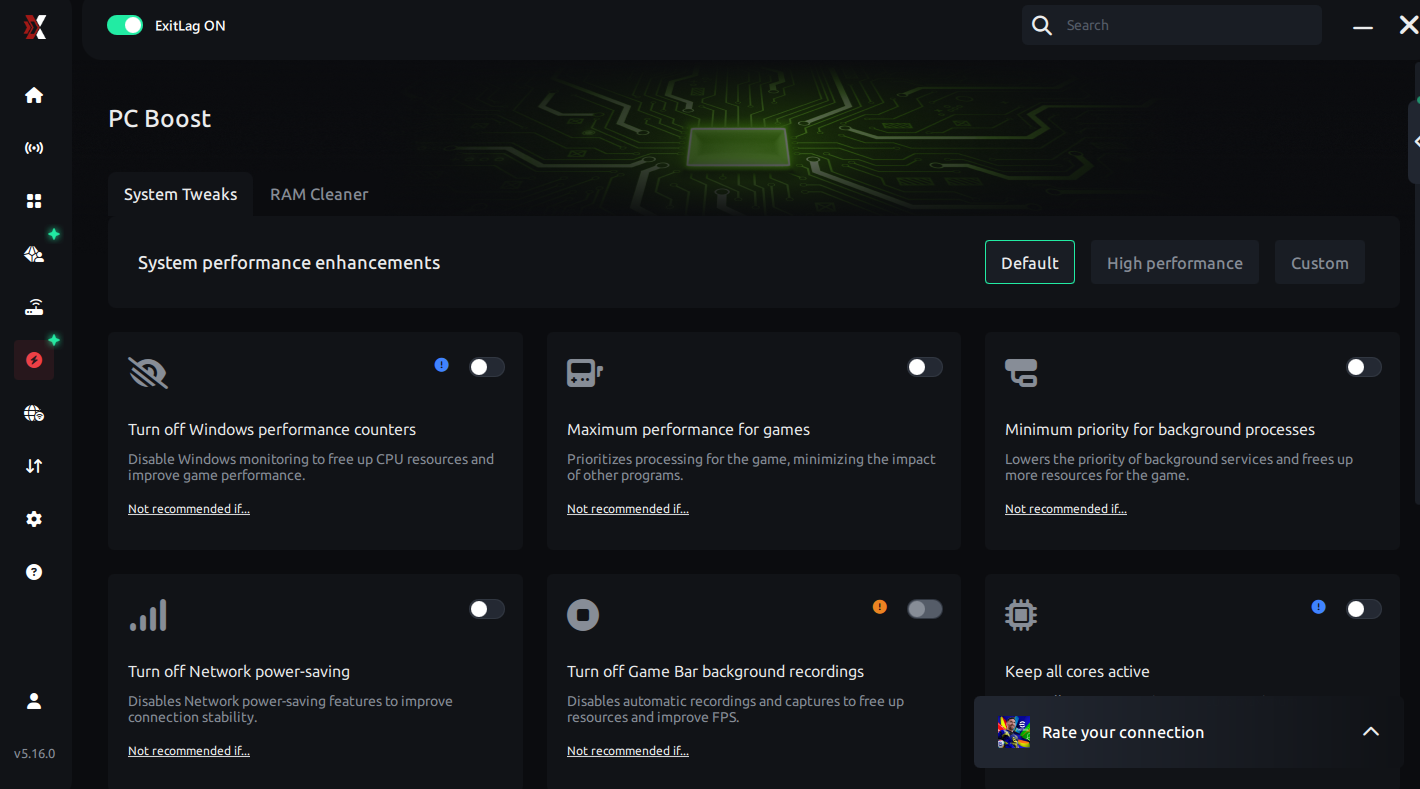Image resolution: width=1420 pixels, height=789 pixels.
Task: Open Not recommended if under Minimum priority
Action: (1066, 509)
